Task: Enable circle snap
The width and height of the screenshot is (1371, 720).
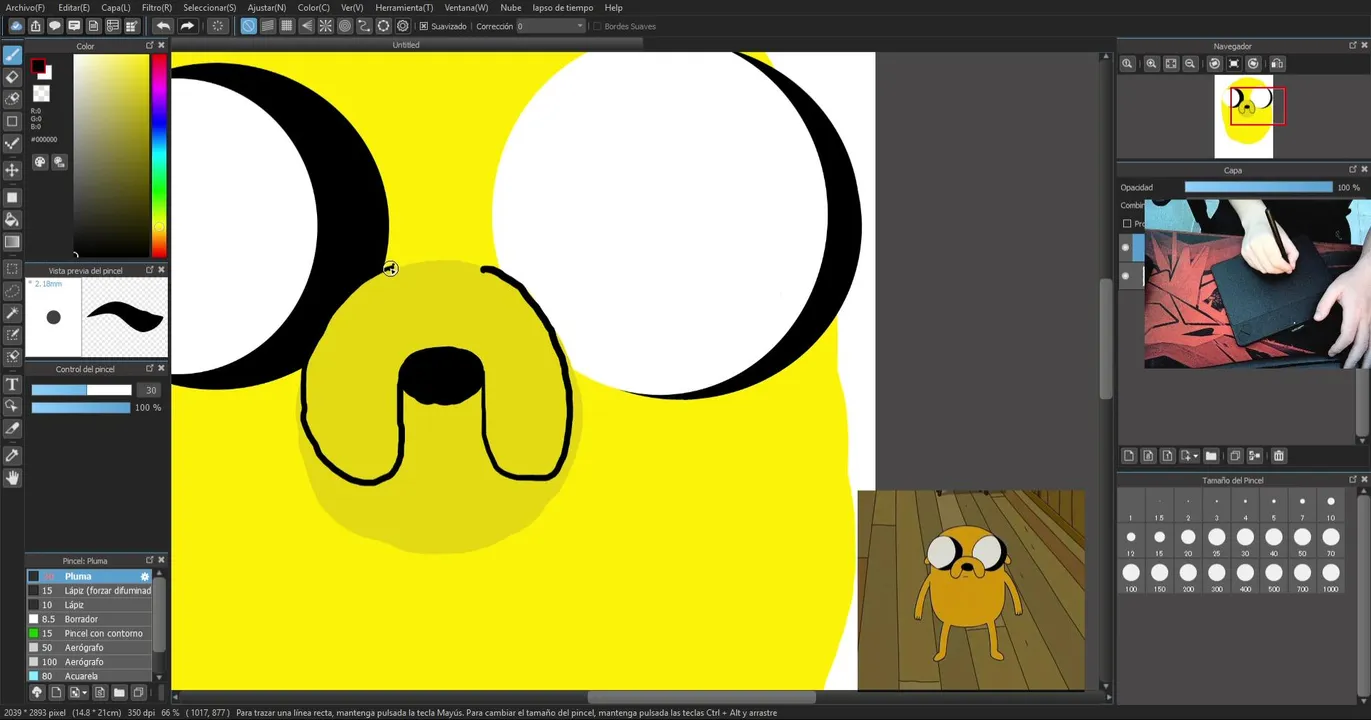Action: pos(345,26)
